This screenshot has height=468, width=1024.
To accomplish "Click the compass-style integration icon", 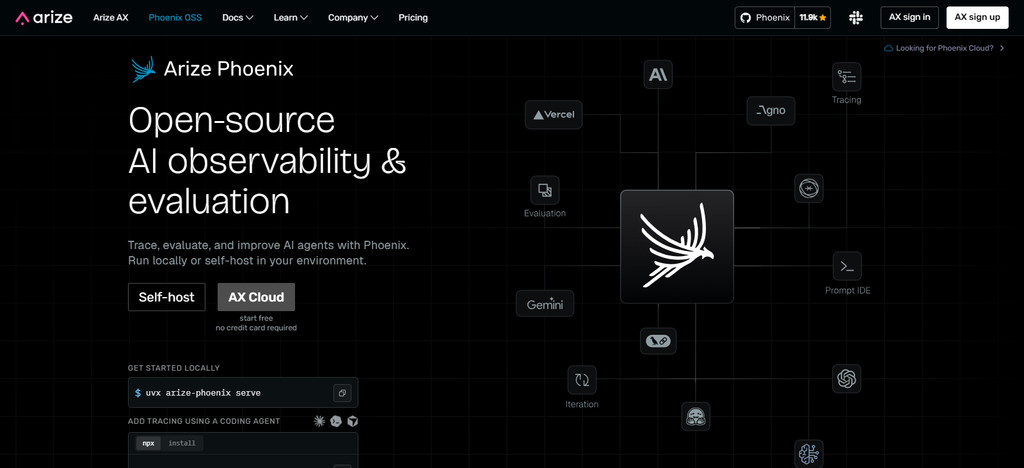I will (809, 189).
